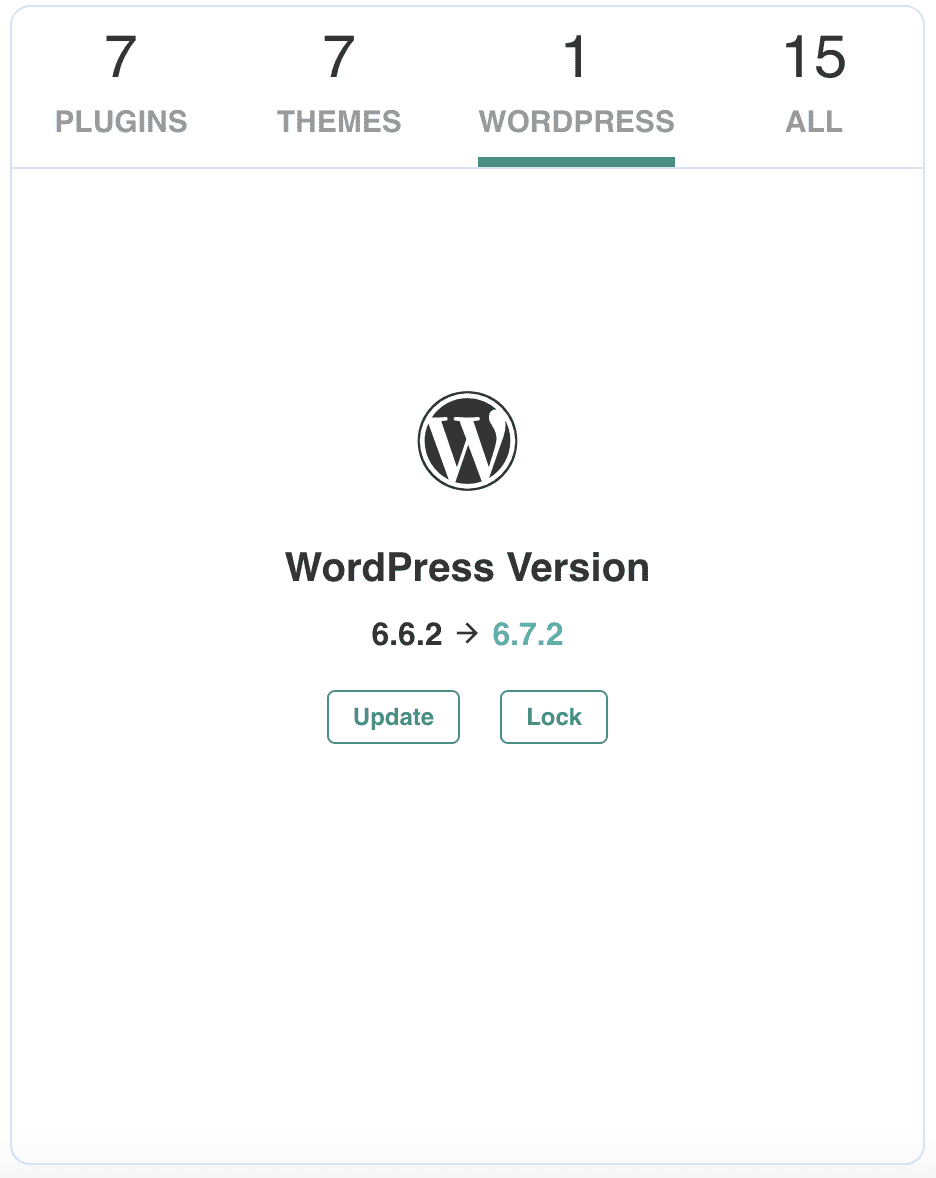Click the current version 6.6.2 text
The height and width of the screenshot is (1178, 936).
[x=406, y=635]
